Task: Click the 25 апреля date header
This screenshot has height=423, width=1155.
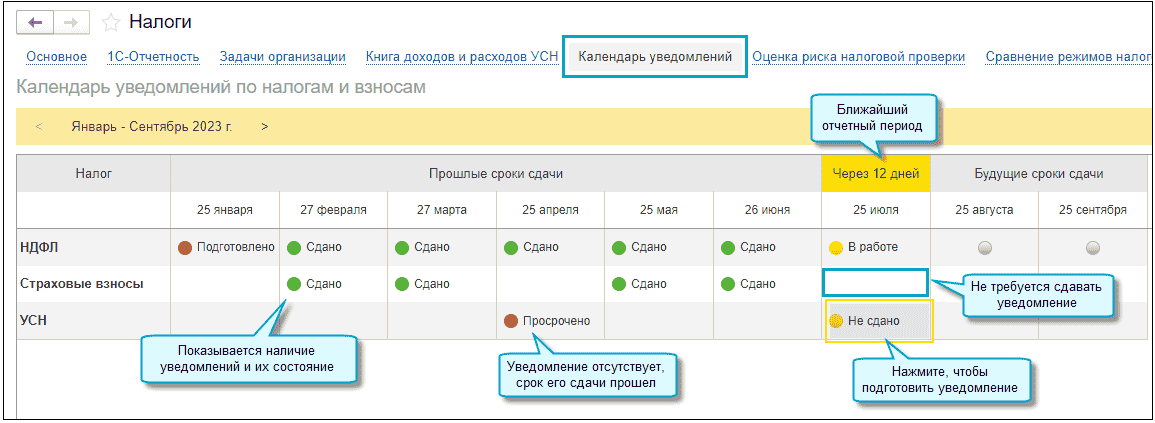Action: pos(550,211)
